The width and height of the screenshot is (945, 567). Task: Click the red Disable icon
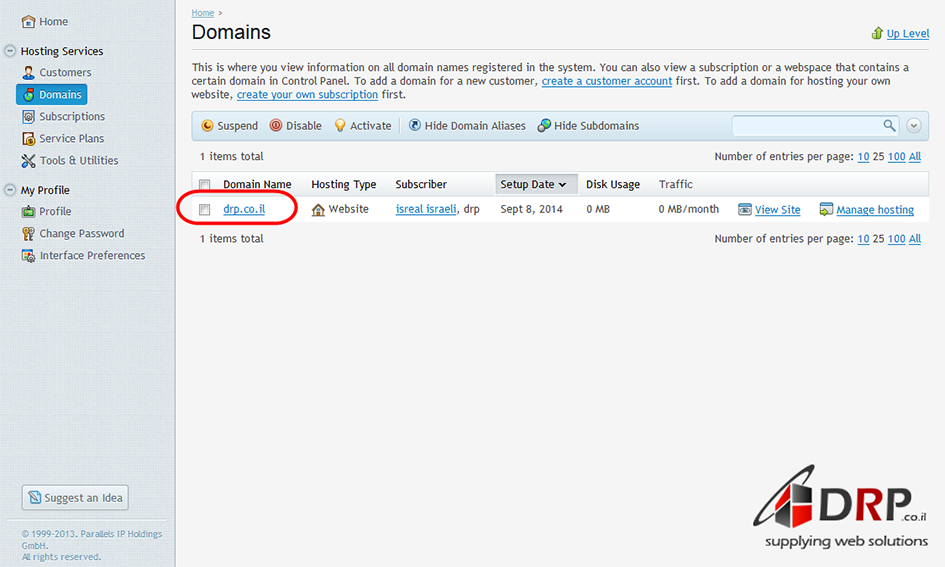point(276,126)
